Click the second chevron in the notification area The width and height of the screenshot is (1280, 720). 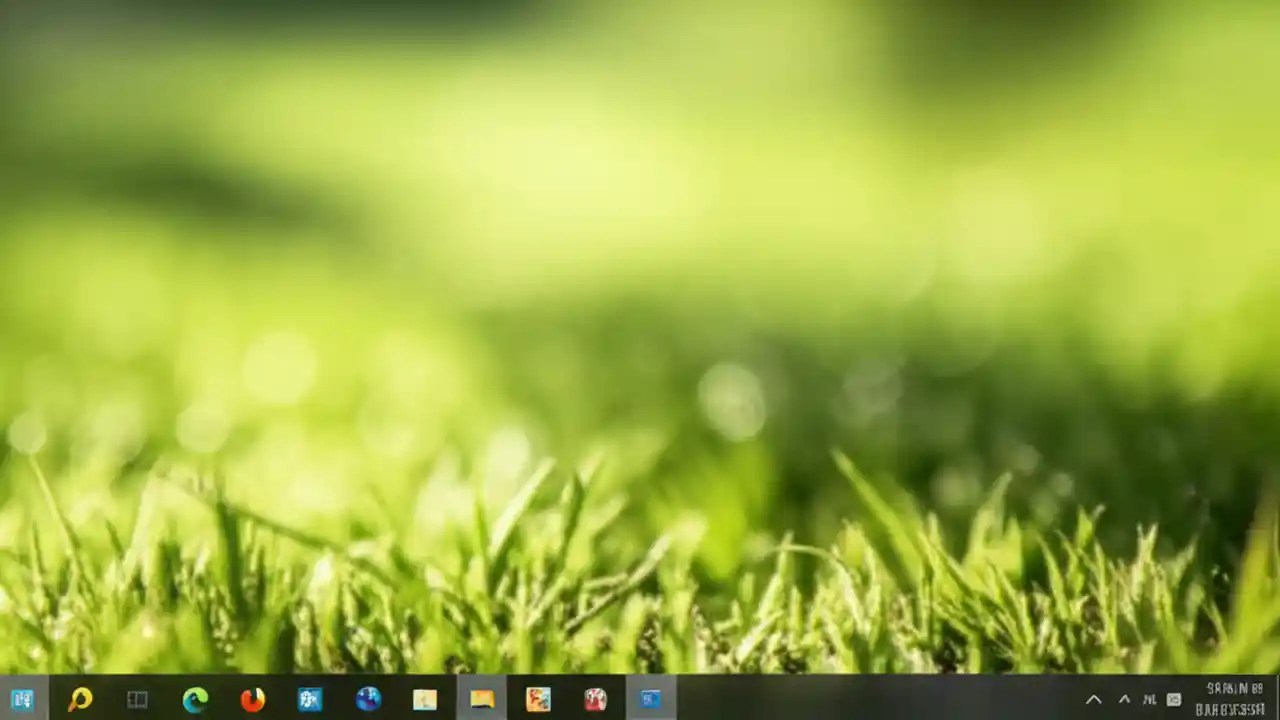coord(1123,699)
